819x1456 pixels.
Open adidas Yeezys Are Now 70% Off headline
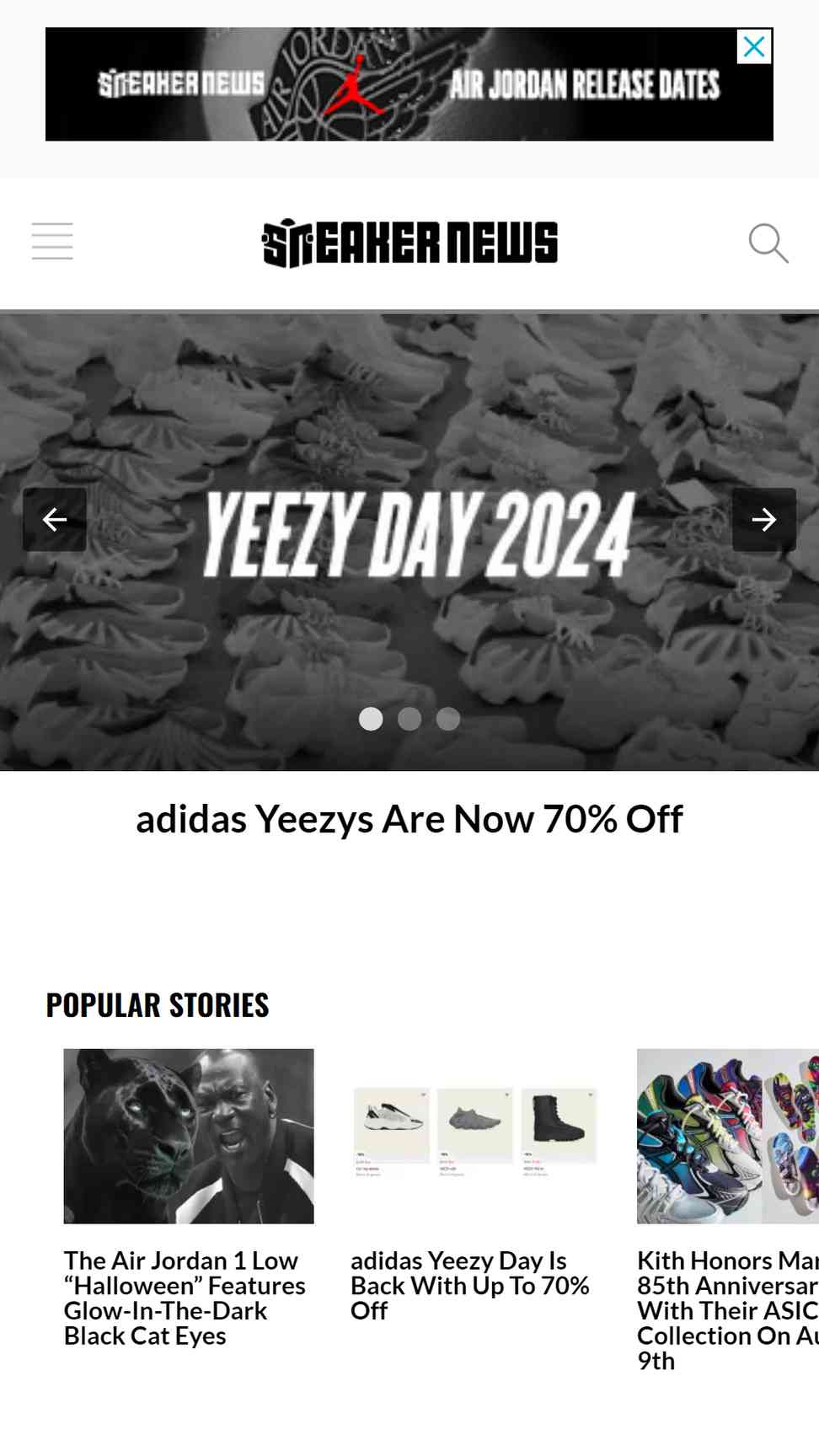[409, 819]
